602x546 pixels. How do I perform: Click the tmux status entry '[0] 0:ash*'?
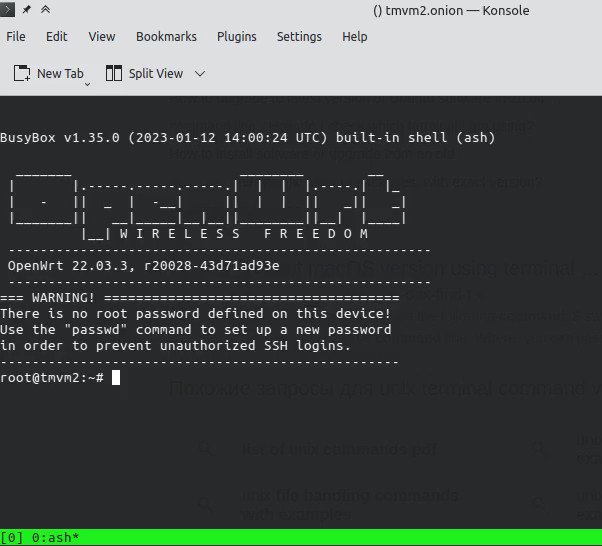pos(40,538)
